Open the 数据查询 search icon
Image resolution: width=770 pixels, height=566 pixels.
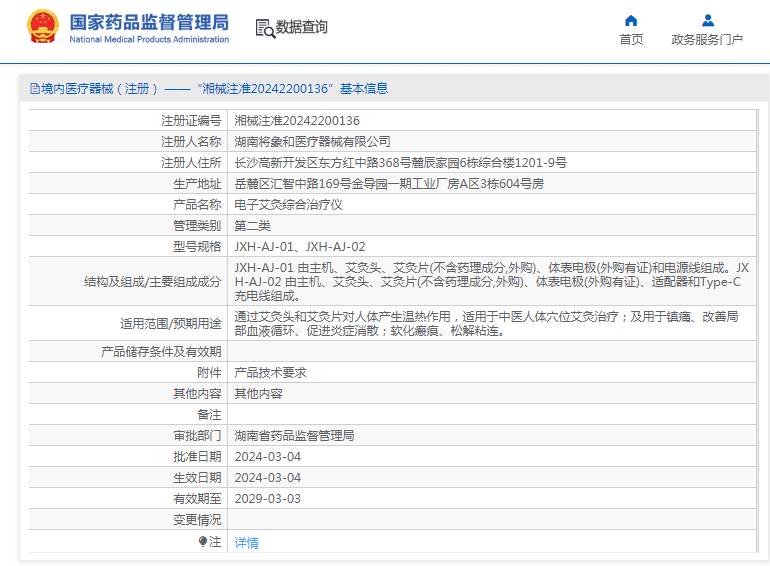(x=265, y=28)
